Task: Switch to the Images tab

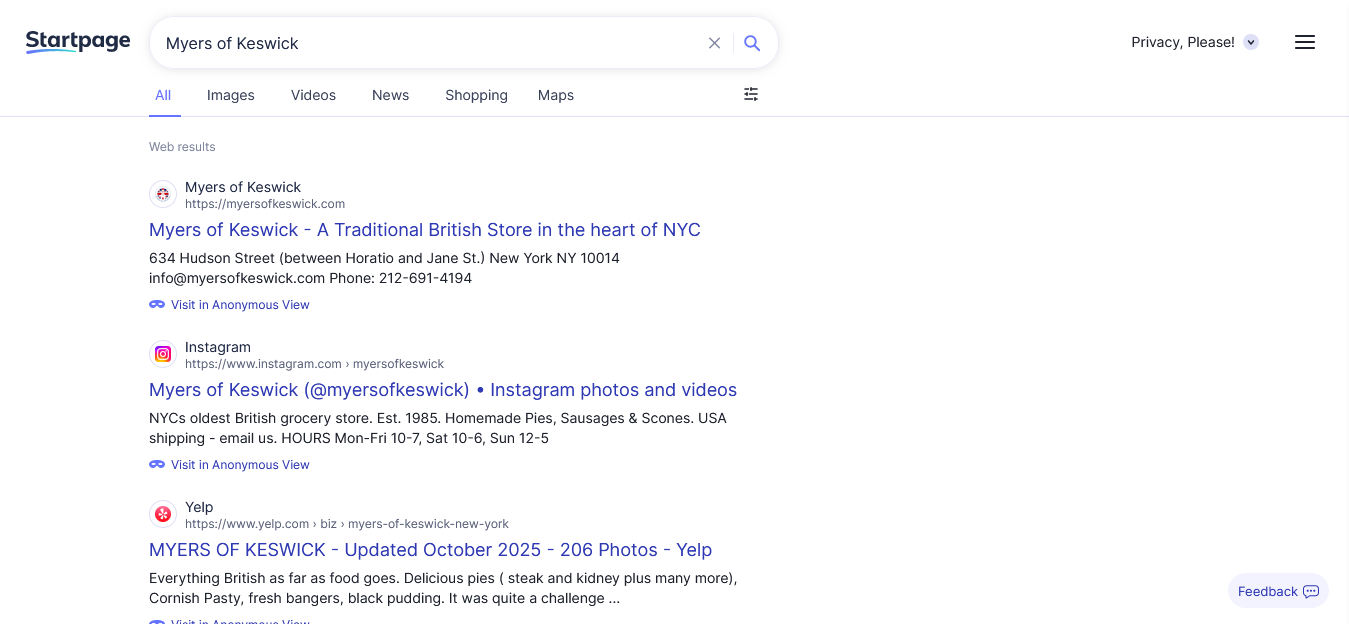Action: pyautogui.click(x=231, y=95)
